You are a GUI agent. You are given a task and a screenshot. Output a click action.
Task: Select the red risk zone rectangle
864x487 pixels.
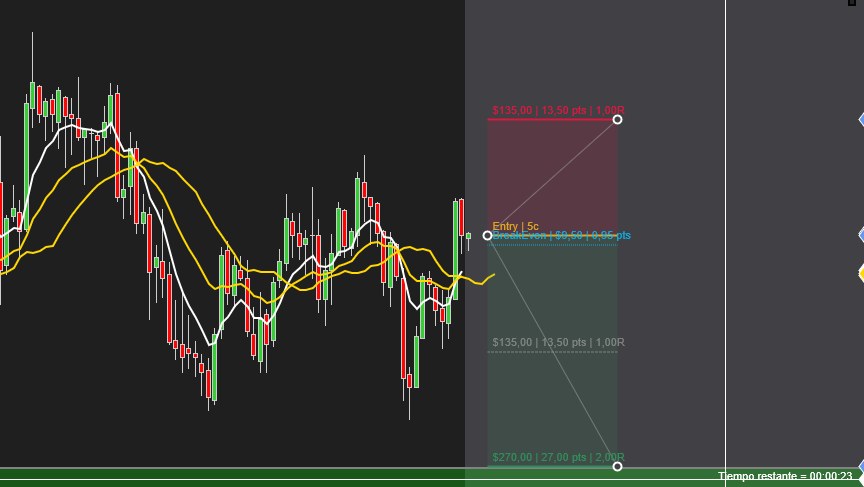tap(552, 177)
